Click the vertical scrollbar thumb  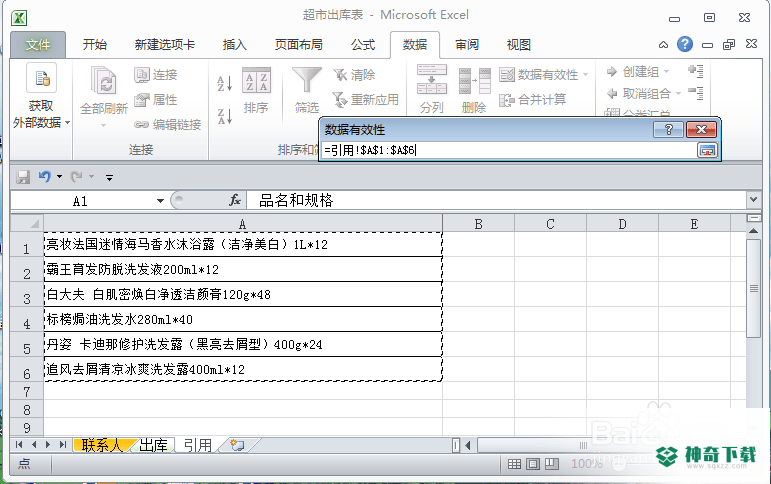click(753, 288)
